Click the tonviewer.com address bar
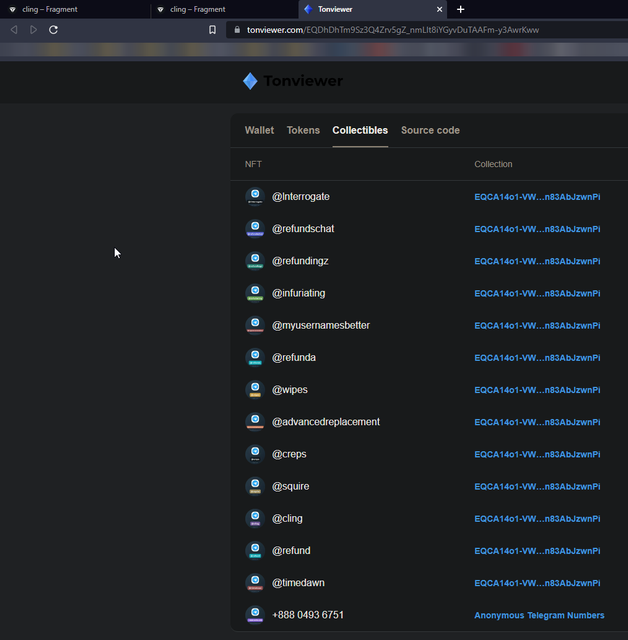This screenshot has width=628, height=640. (x=426, y=30)
